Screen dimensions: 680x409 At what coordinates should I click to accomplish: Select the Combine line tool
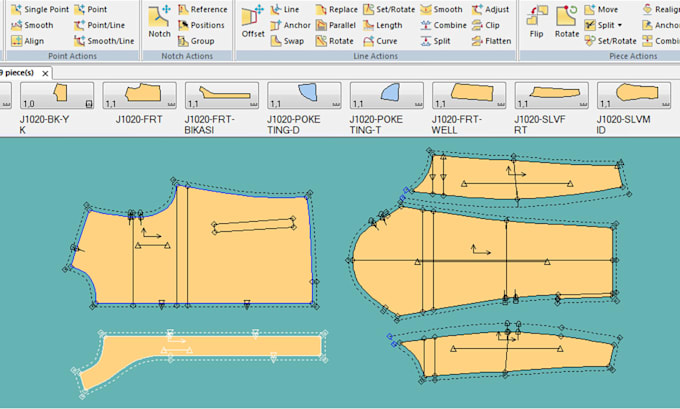point(444,25)
